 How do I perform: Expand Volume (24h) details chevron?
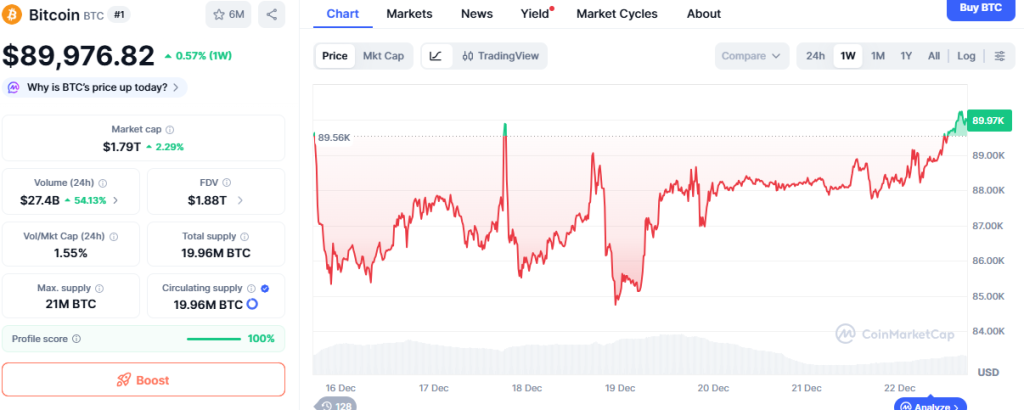point(116,200)
